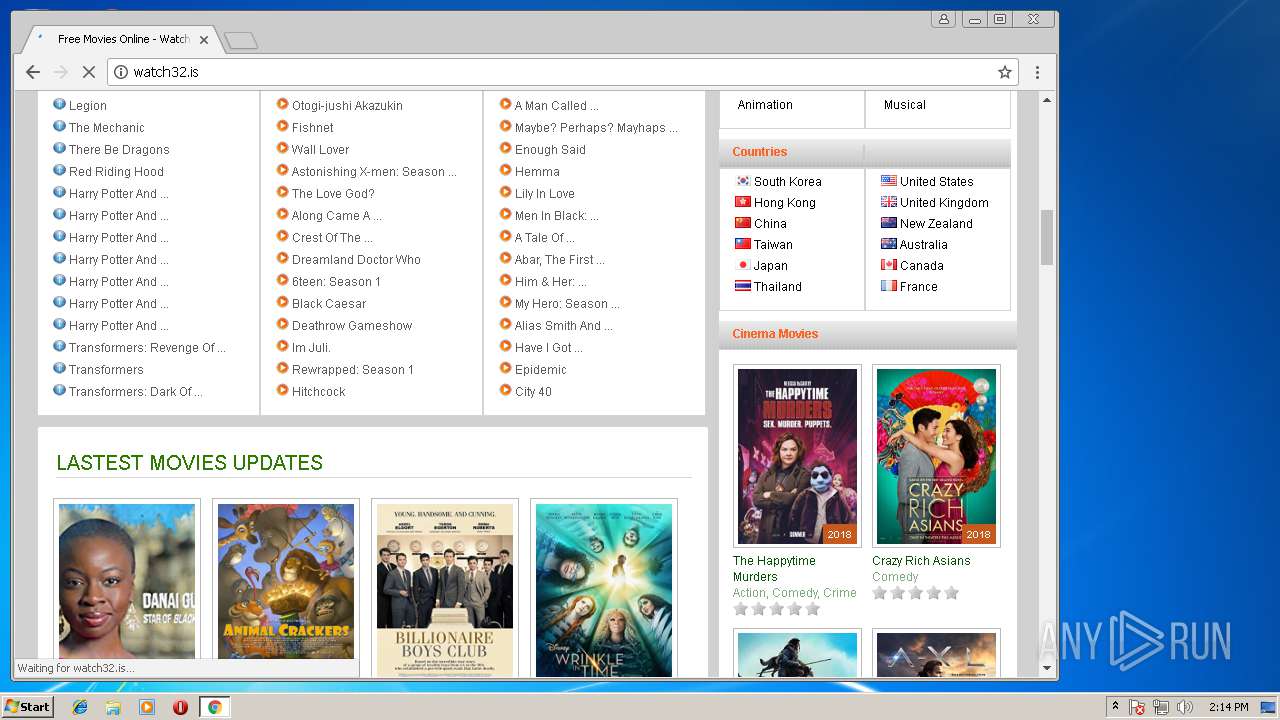Click the Hong Kong flag icon
Viewport: 1280px width, 720px height.
click(743, 202)
